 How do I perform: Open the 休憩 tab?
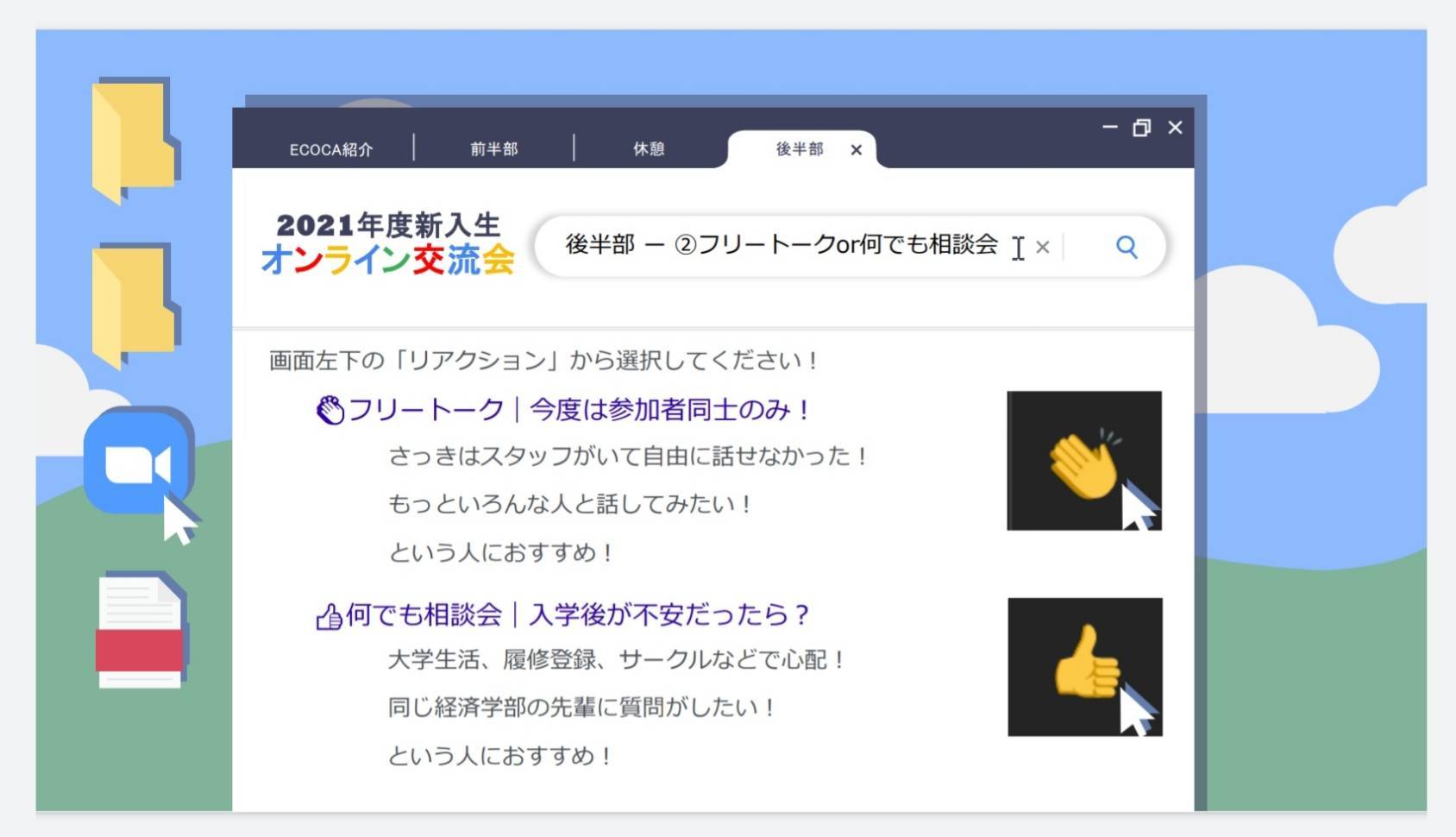pos(649,148)
